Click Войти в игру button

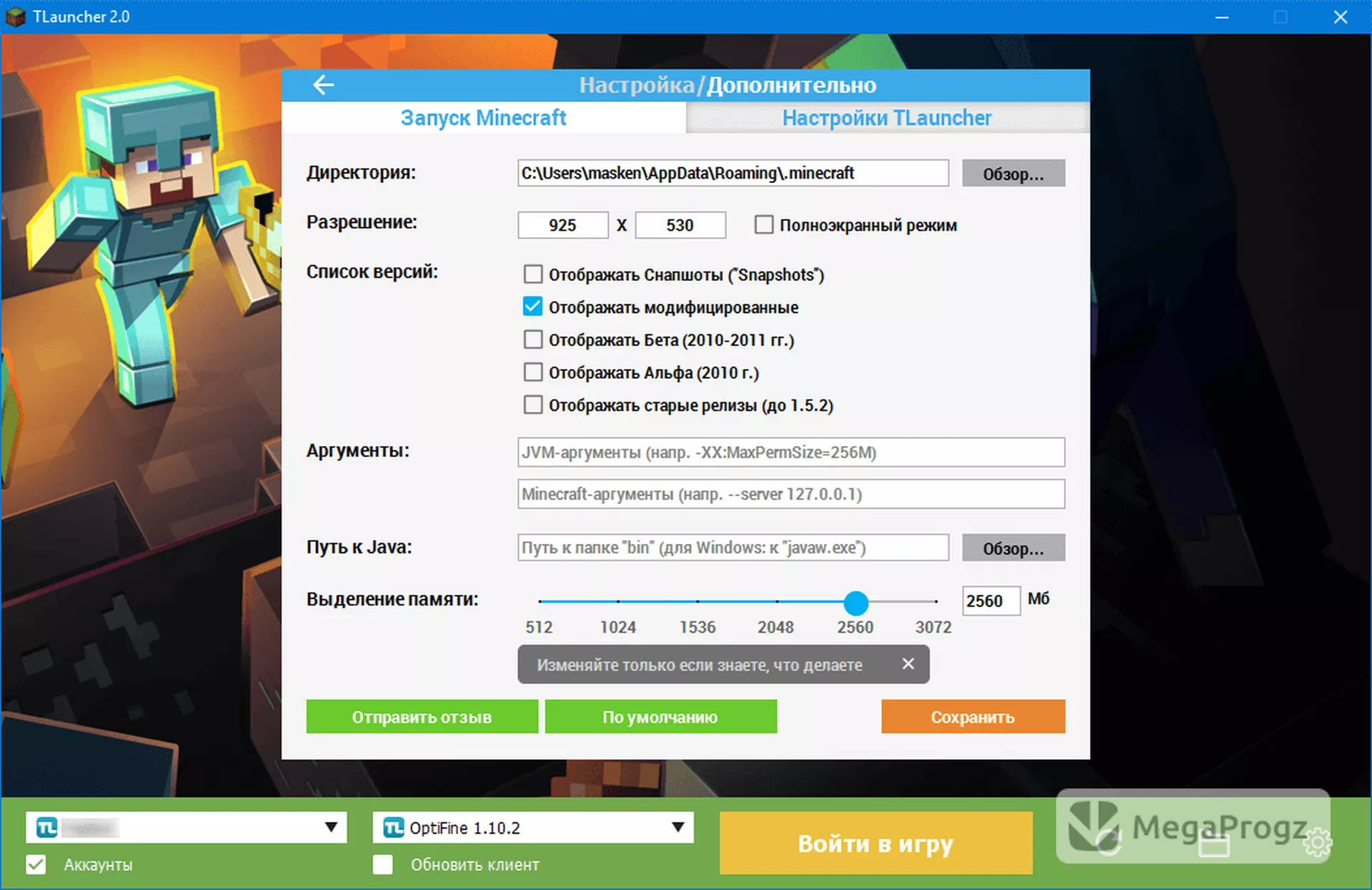876,844
